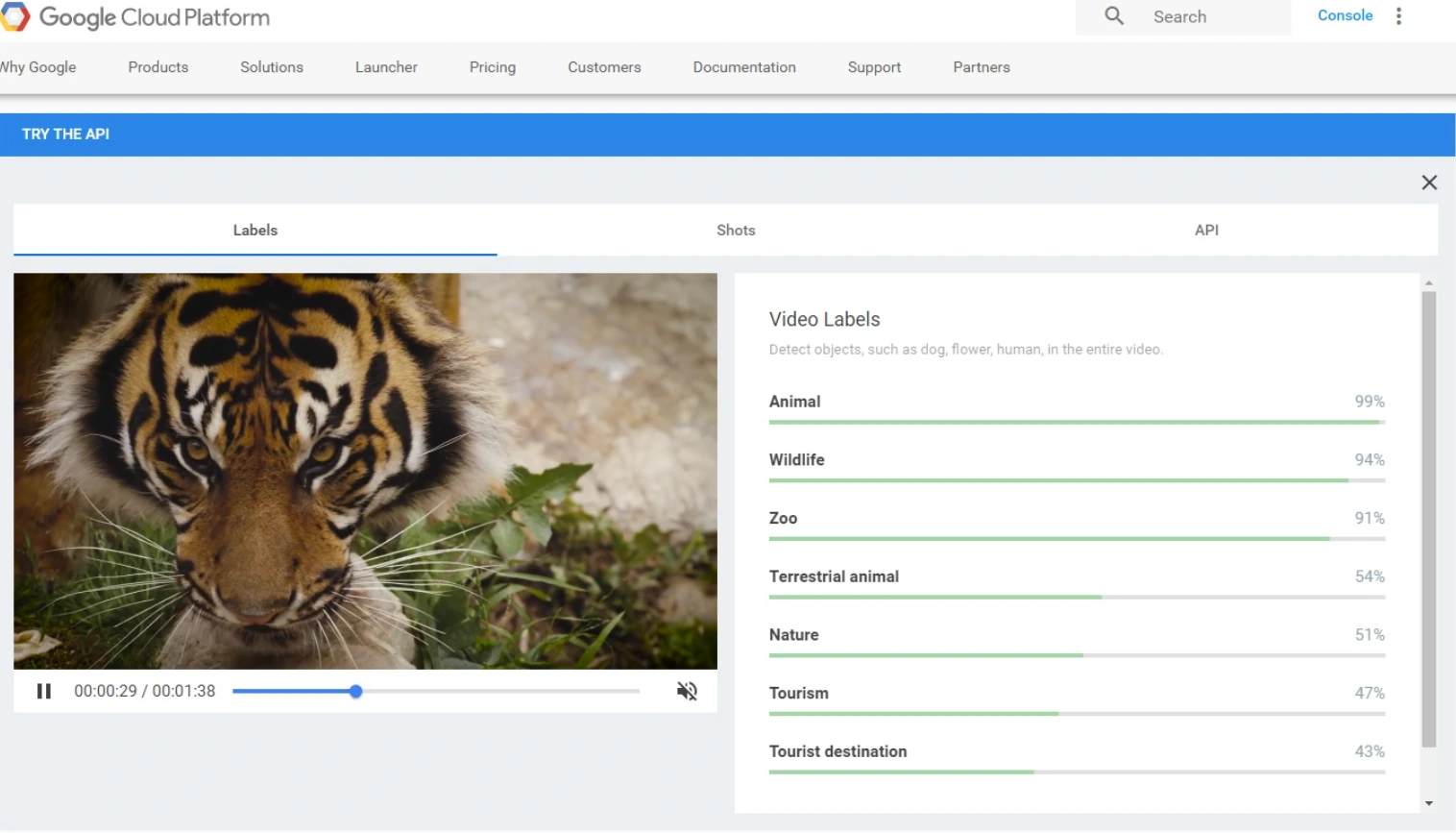Pause the tiger video playback
The width and height of the screenshot is (1456, 833).
[43, 691]
